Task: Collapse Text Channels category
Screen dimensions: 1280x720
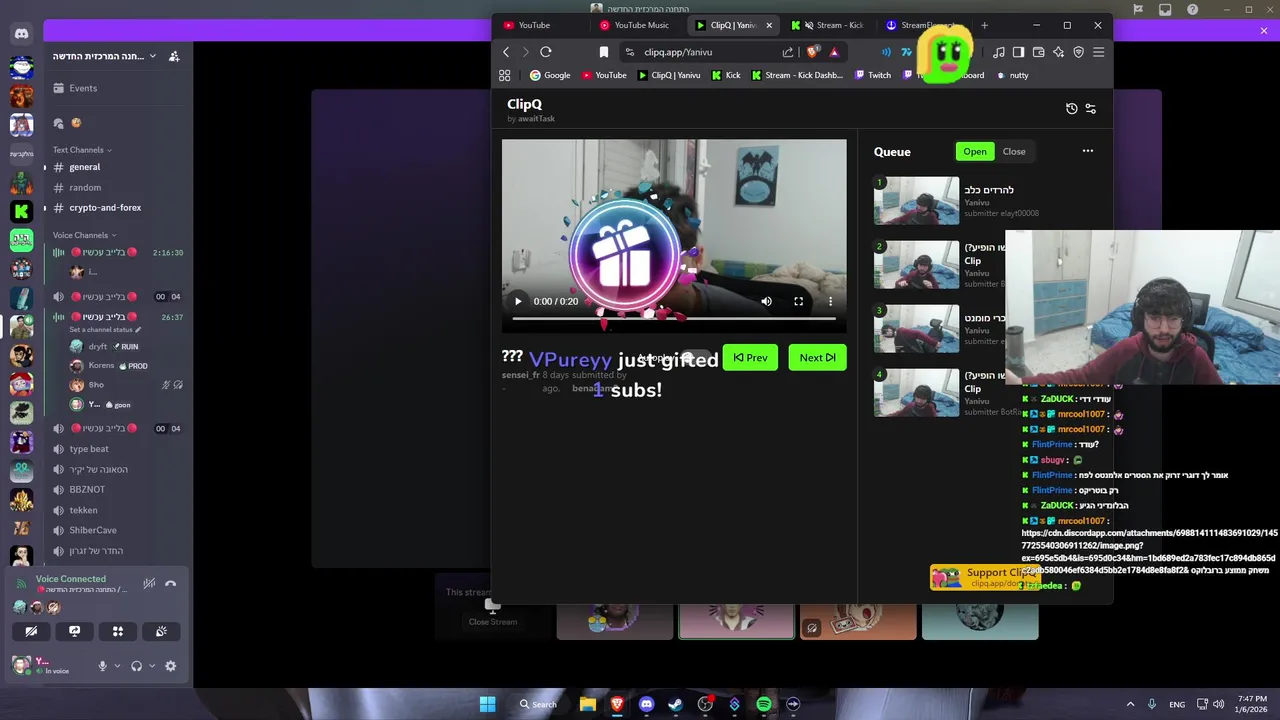Action: (83, 150)
